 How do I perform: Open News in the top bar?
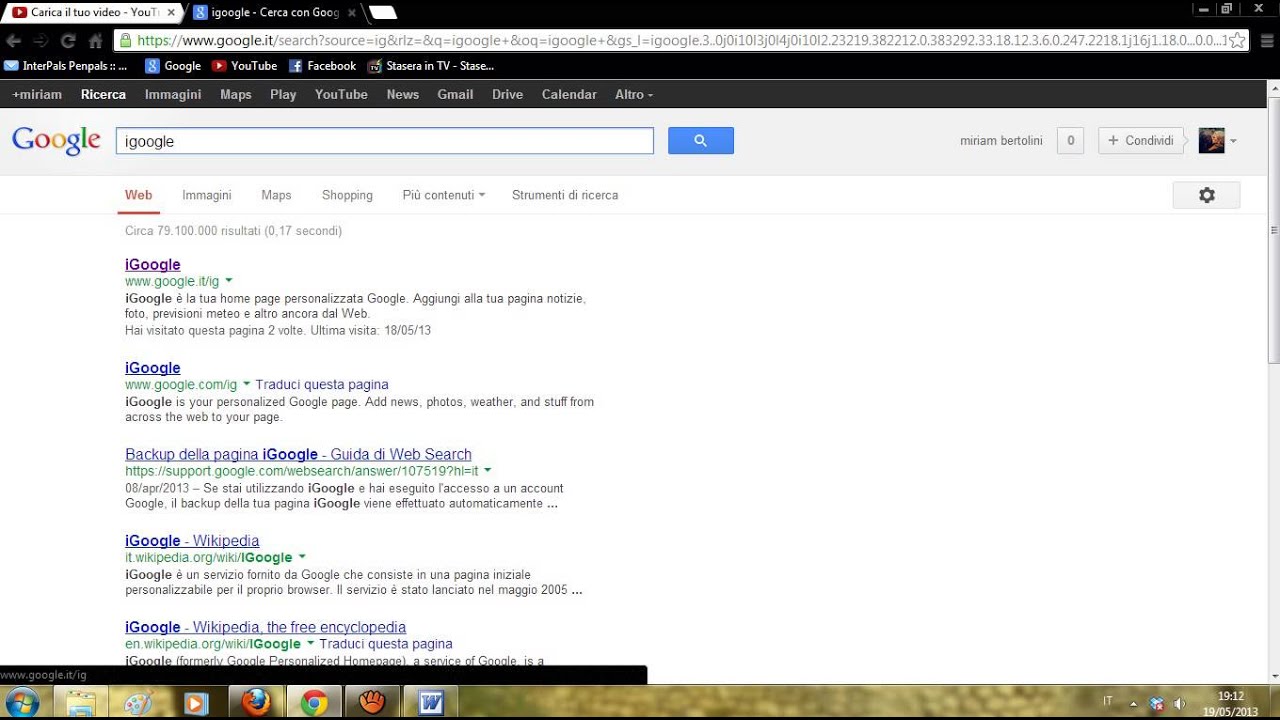(403, 94)
